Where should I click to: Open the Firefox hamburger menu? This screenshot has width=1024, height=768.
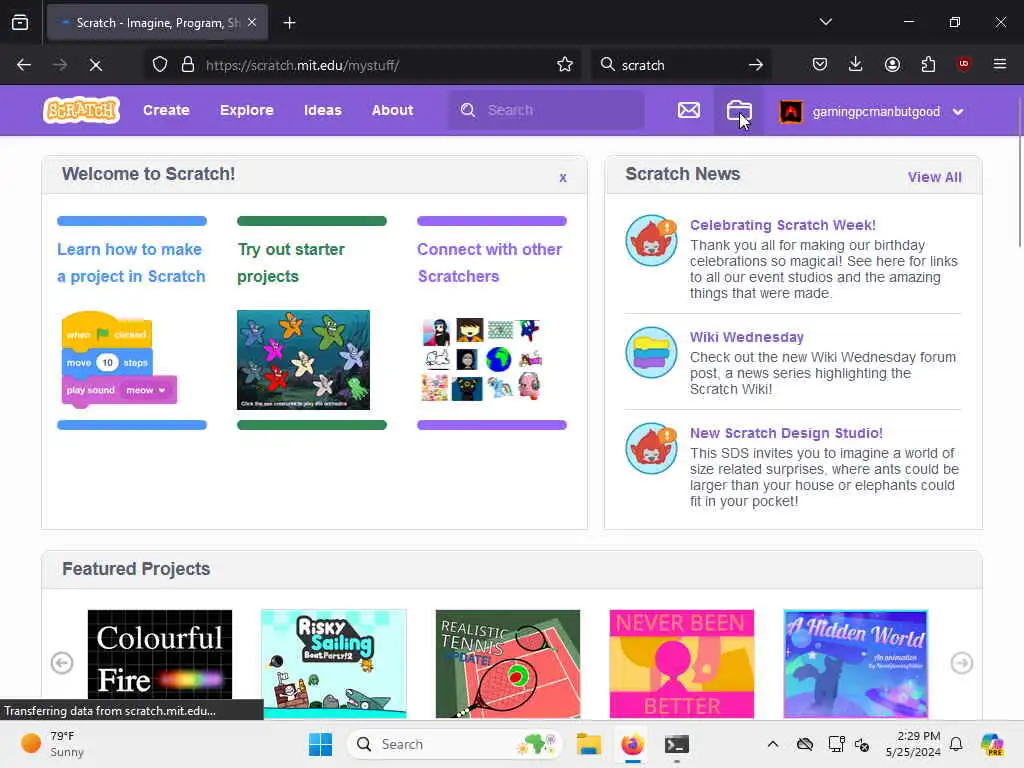coord(1000,64)
